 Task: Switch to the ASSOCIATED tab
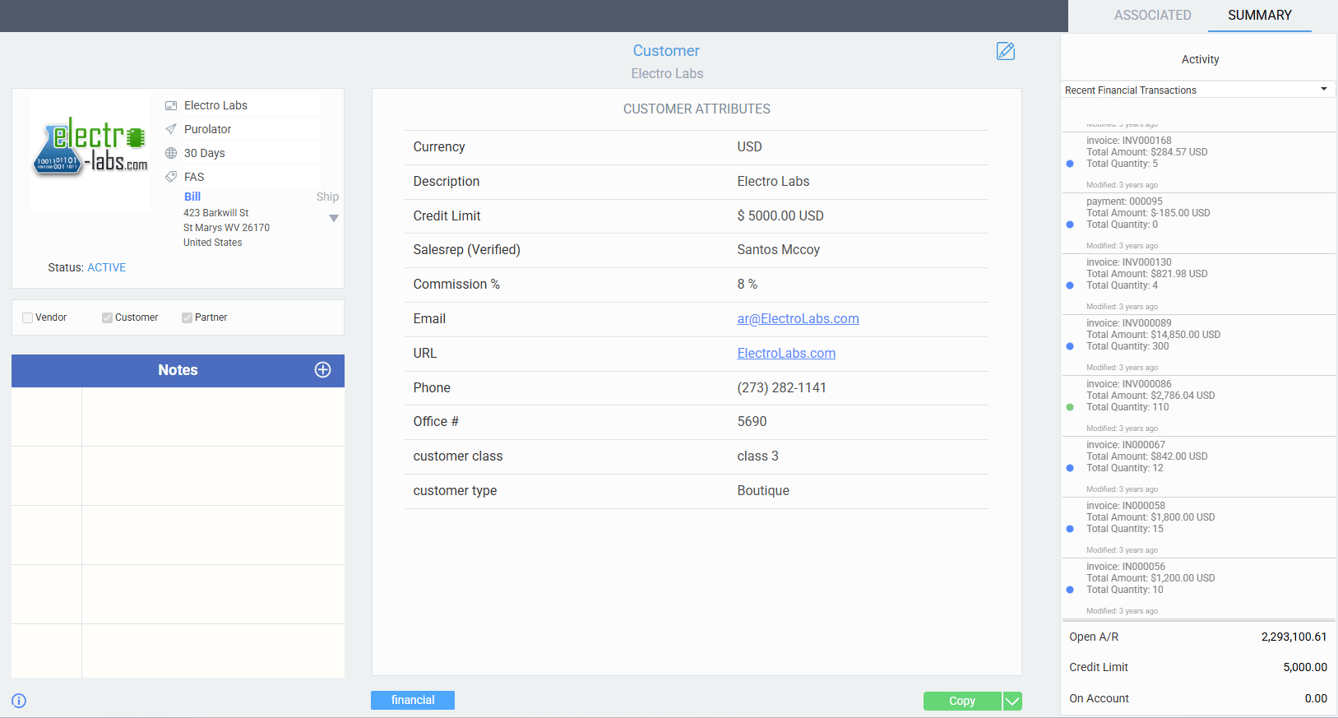(1153, 15)
